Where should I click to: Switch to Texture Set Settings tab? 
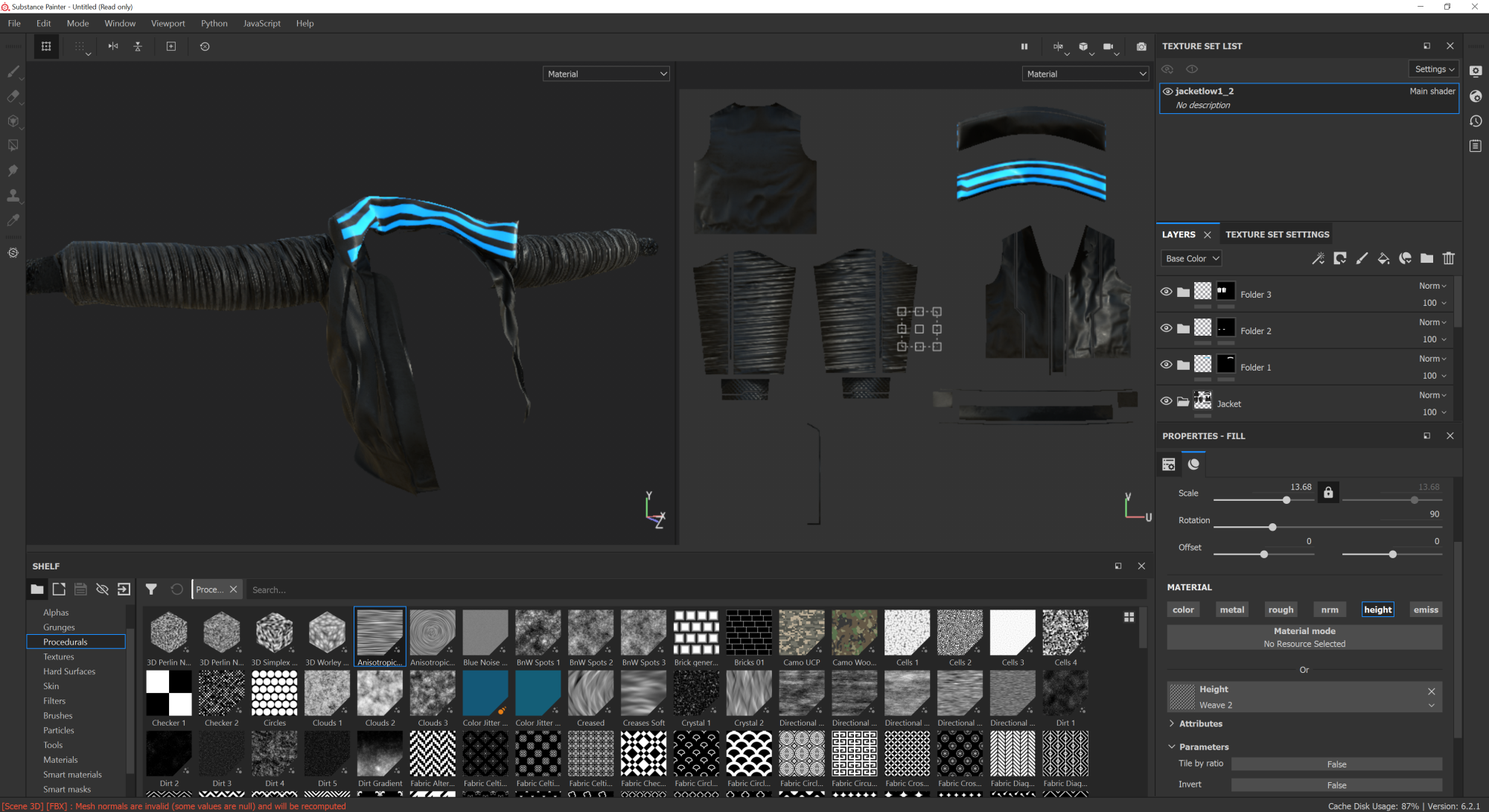click(x=1277, y=234)
